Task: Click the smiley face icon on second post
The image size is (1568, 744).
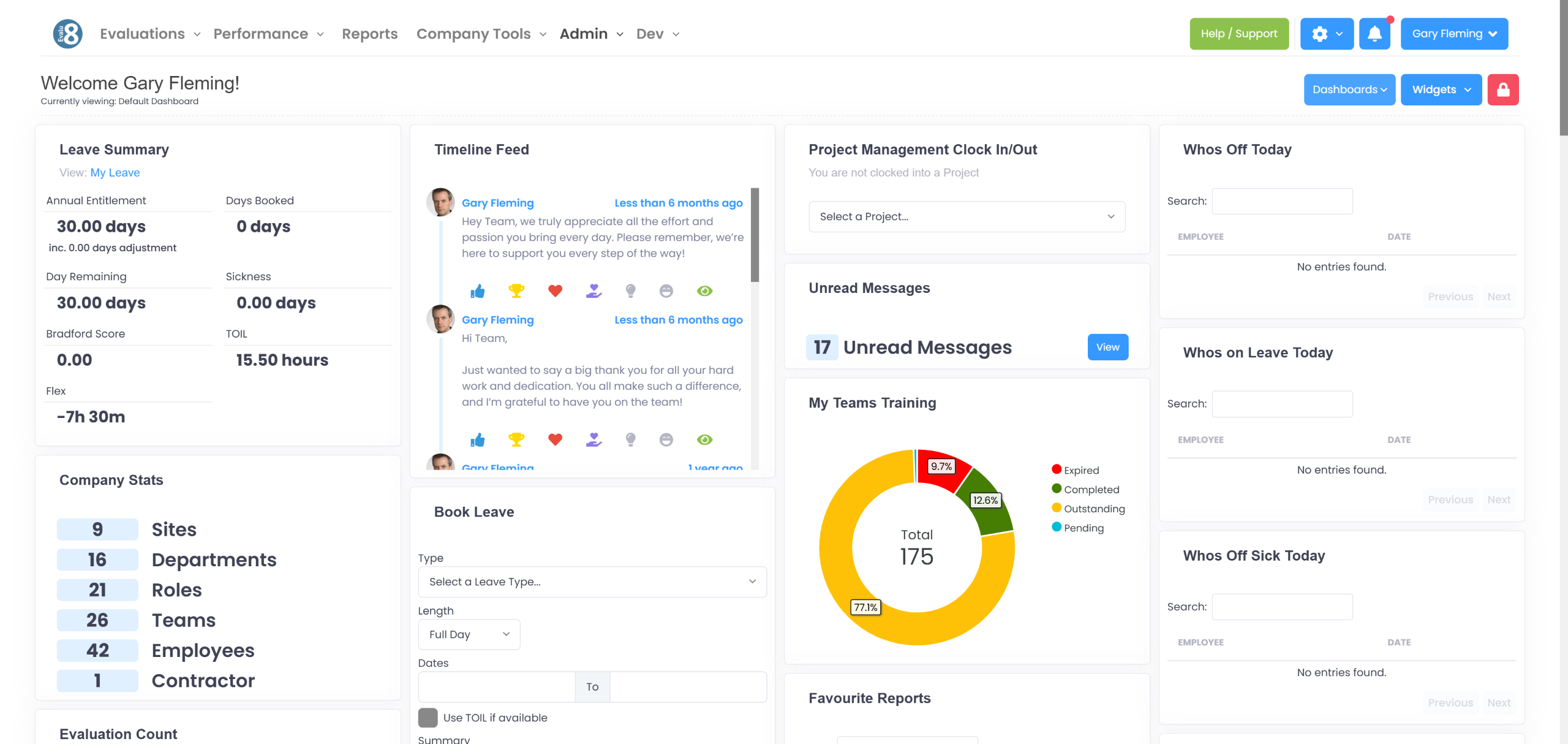Action: click(666, 439)
